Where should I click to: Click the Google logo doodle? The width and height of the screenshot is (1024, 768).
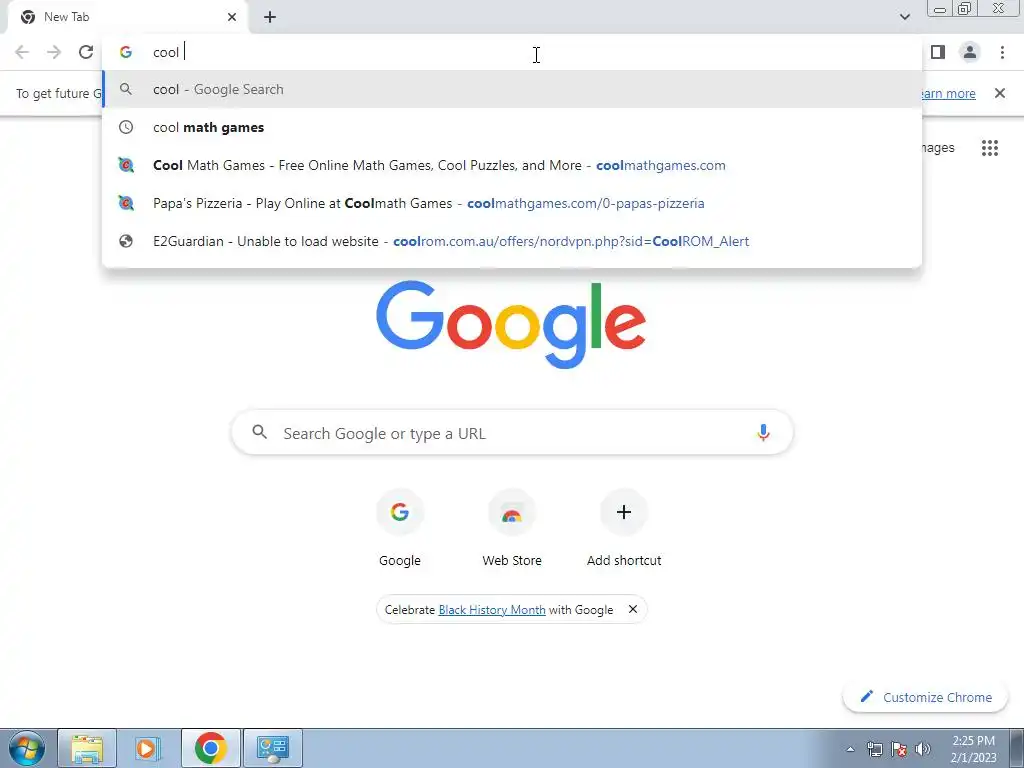pyautogui.click(x=511, y=325)
